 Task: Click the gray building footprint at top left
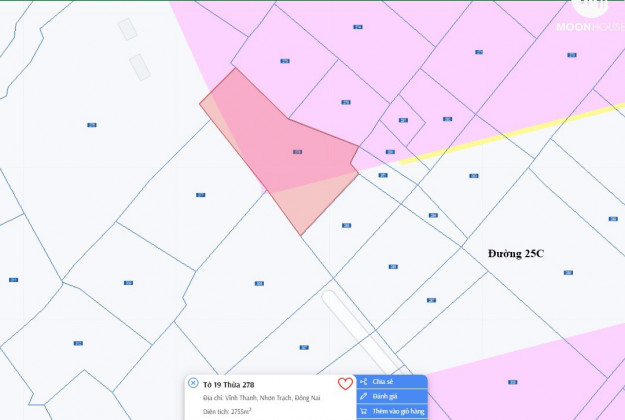pos(128,30)
